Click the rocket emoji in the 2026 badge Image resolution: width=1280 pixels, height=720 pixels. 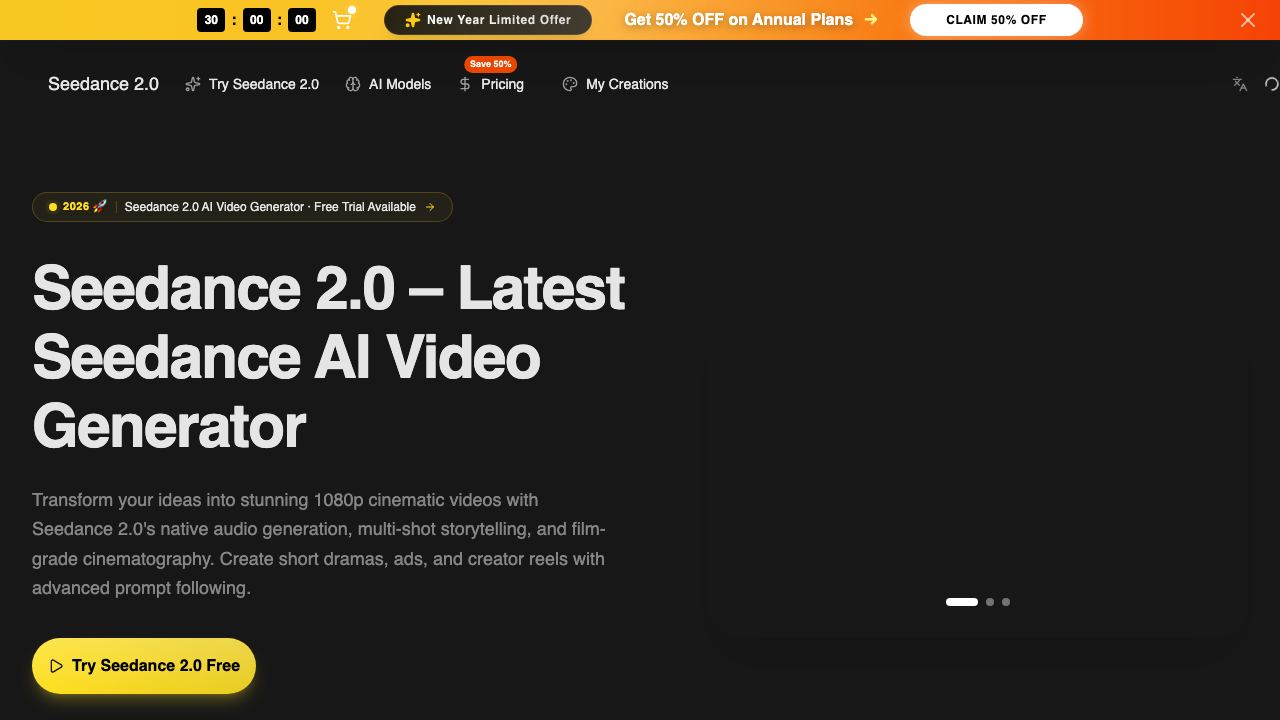pyautogui.click(x=100, y=206)
